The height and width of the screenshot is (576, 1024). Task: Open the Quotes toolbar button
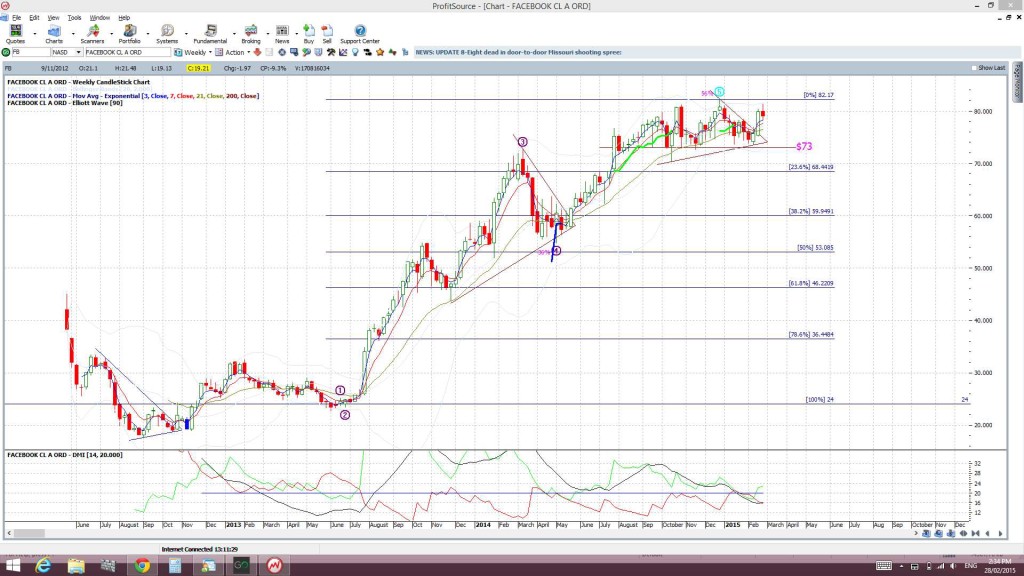[15, 34]
